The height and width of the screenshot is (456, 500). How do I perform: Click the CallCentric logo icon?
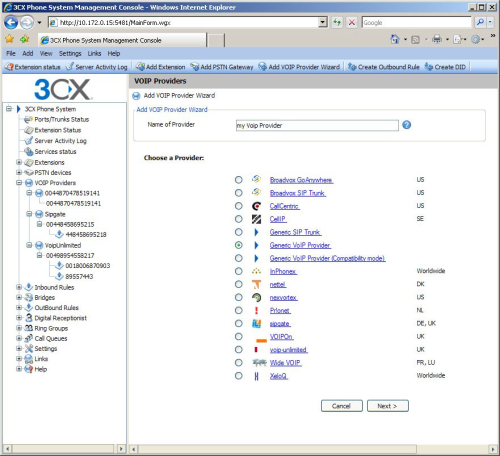point(256,206)
